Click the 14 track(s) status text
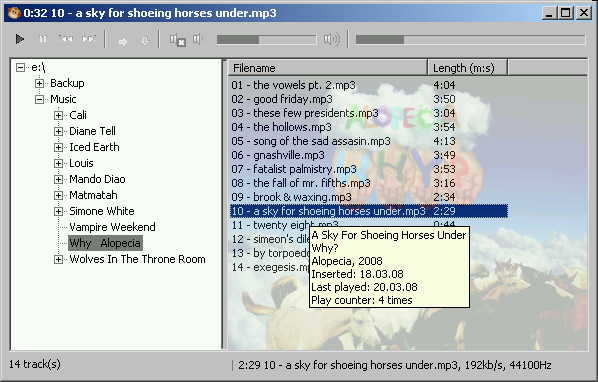Screen dimensions: 598x382 point(35,364)
